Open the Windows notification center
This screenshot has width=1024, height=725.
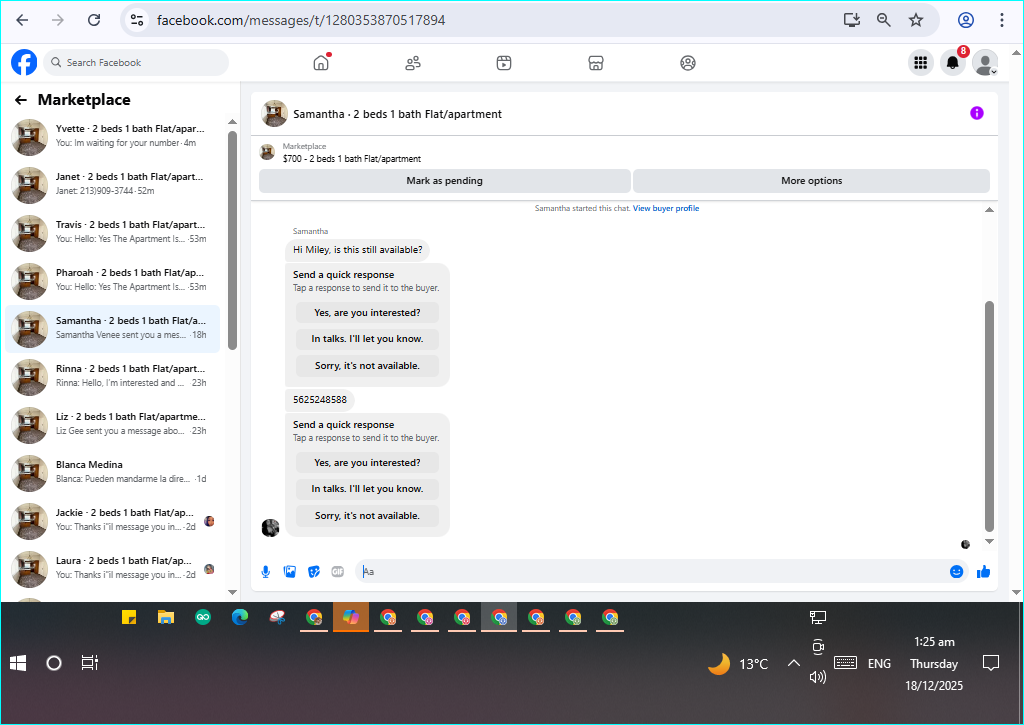click(x=991, y=664)
